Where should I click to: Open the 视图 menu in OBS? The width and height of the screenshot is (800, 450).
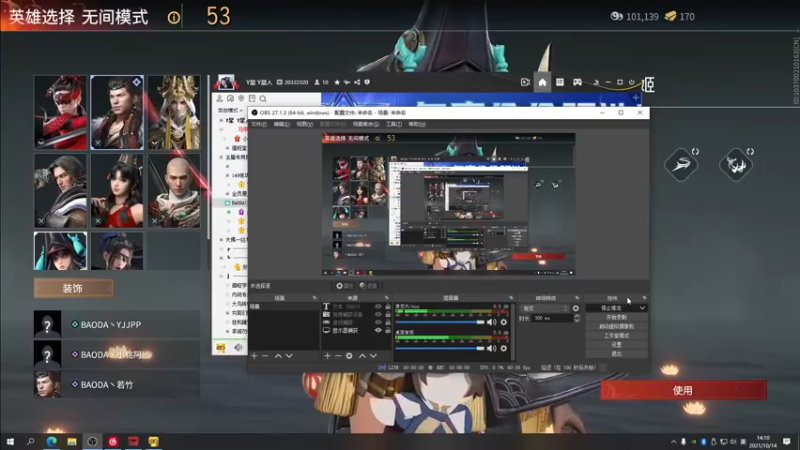click(x=305, y=124)
